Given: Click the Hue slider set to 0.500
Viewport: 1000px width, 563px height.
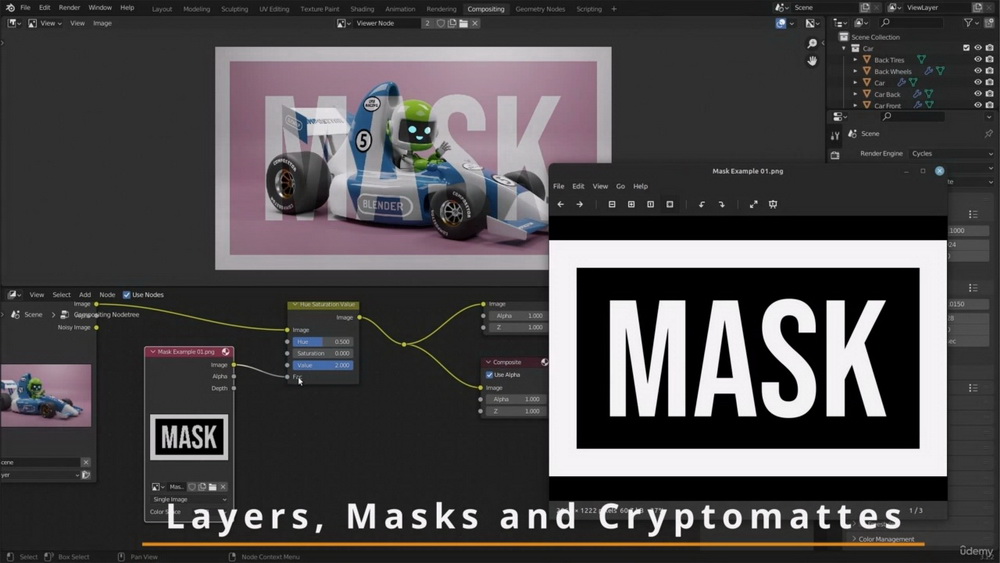Looking at the screenshot, I should (323, 342).
